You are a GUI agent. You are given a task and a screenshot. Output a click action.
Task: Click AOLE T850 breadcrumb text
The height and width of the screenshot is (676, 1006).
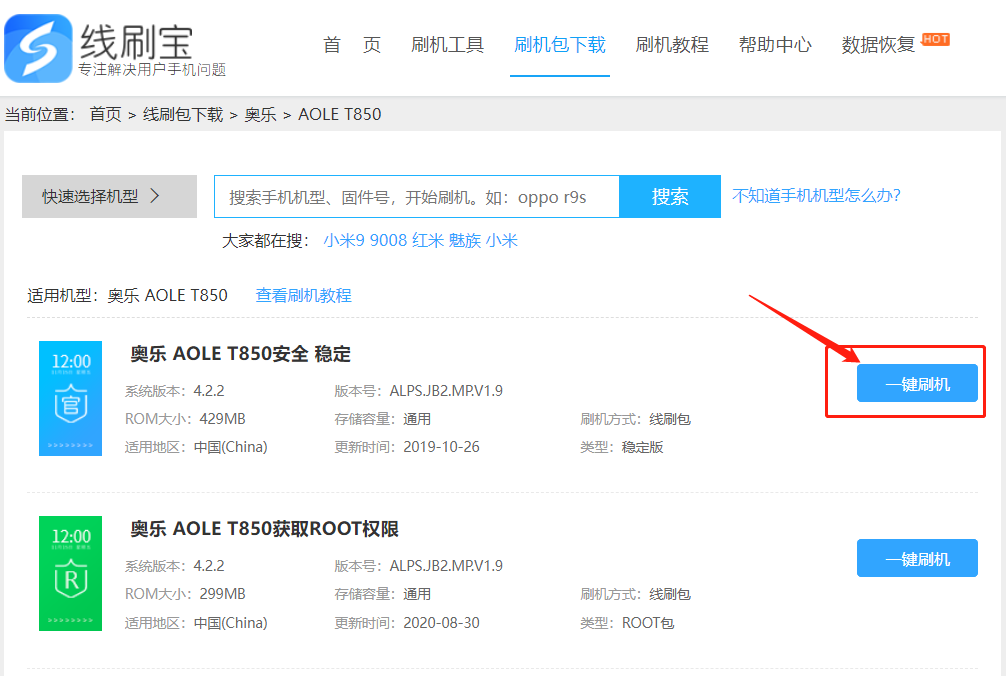tap(339, 115)
